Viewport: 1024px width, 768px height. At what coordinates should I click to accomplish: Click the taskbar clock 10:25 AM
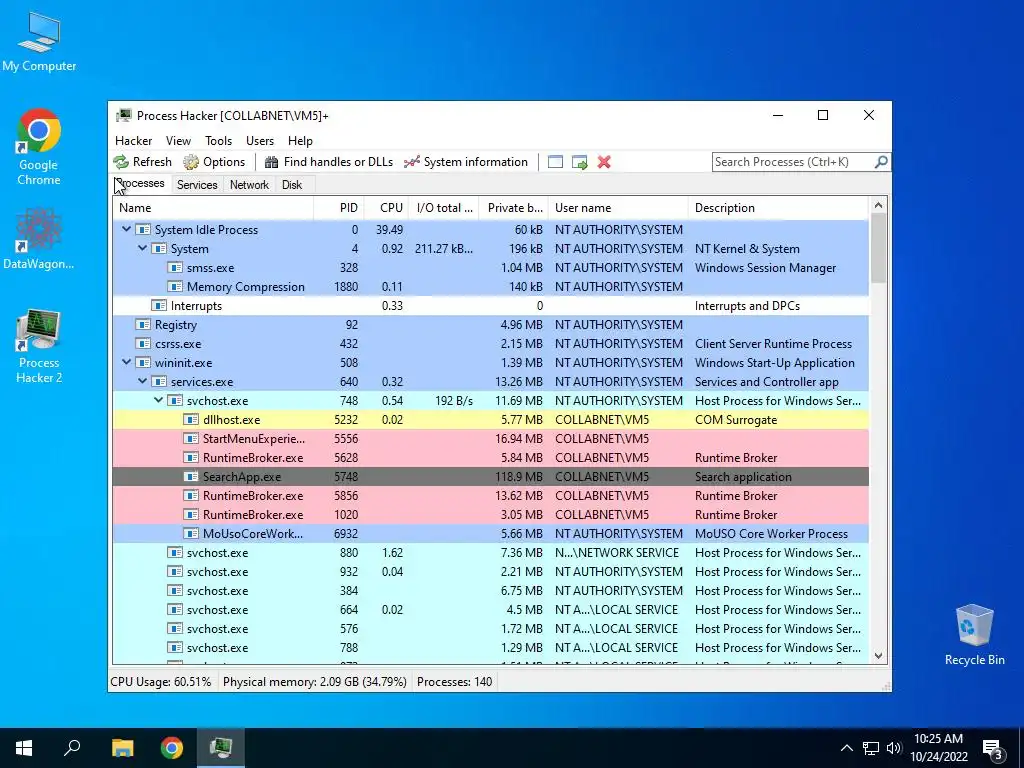pos(938,739)
